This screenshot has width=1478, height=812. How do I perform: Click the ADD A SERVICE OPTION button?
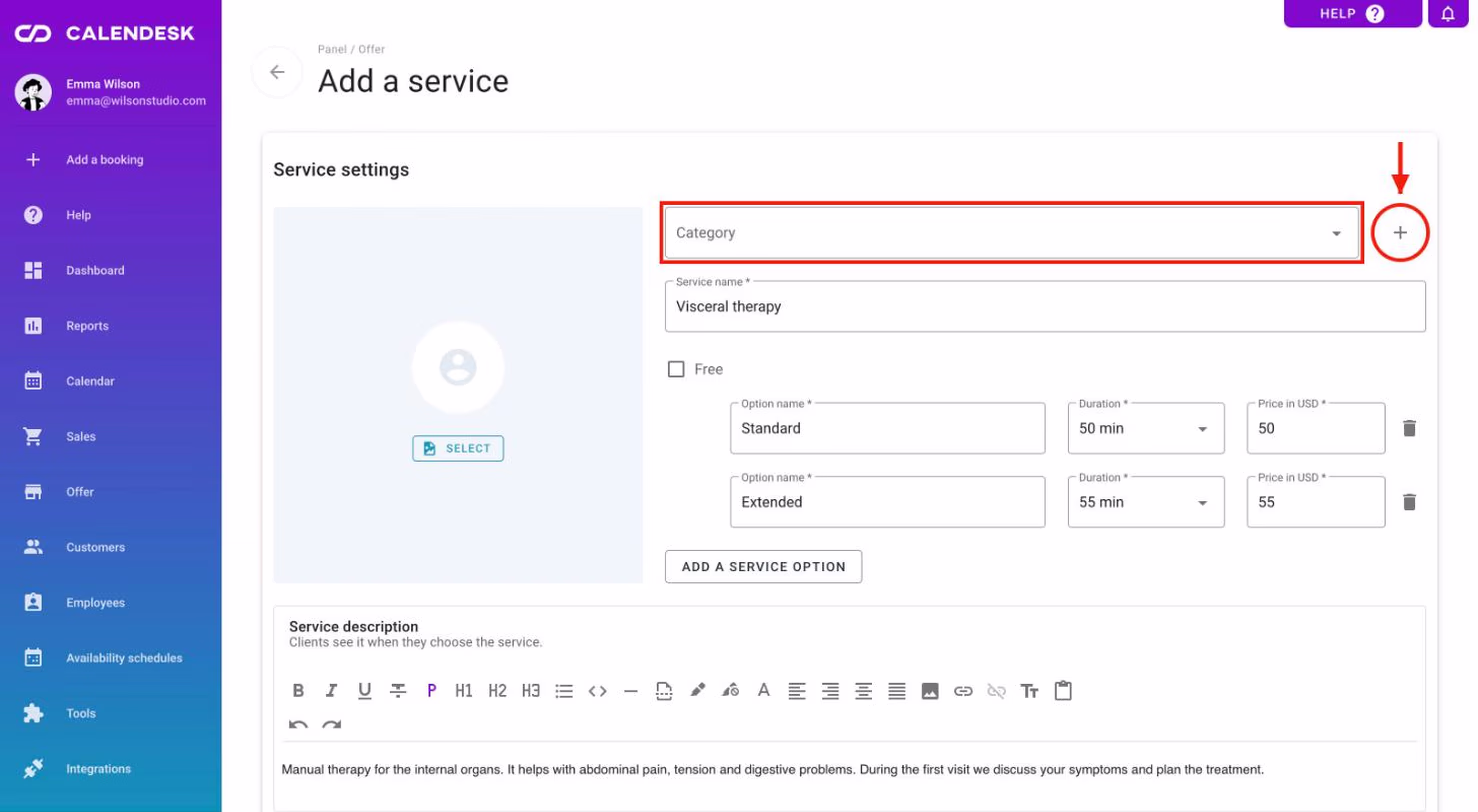[763, 566]
